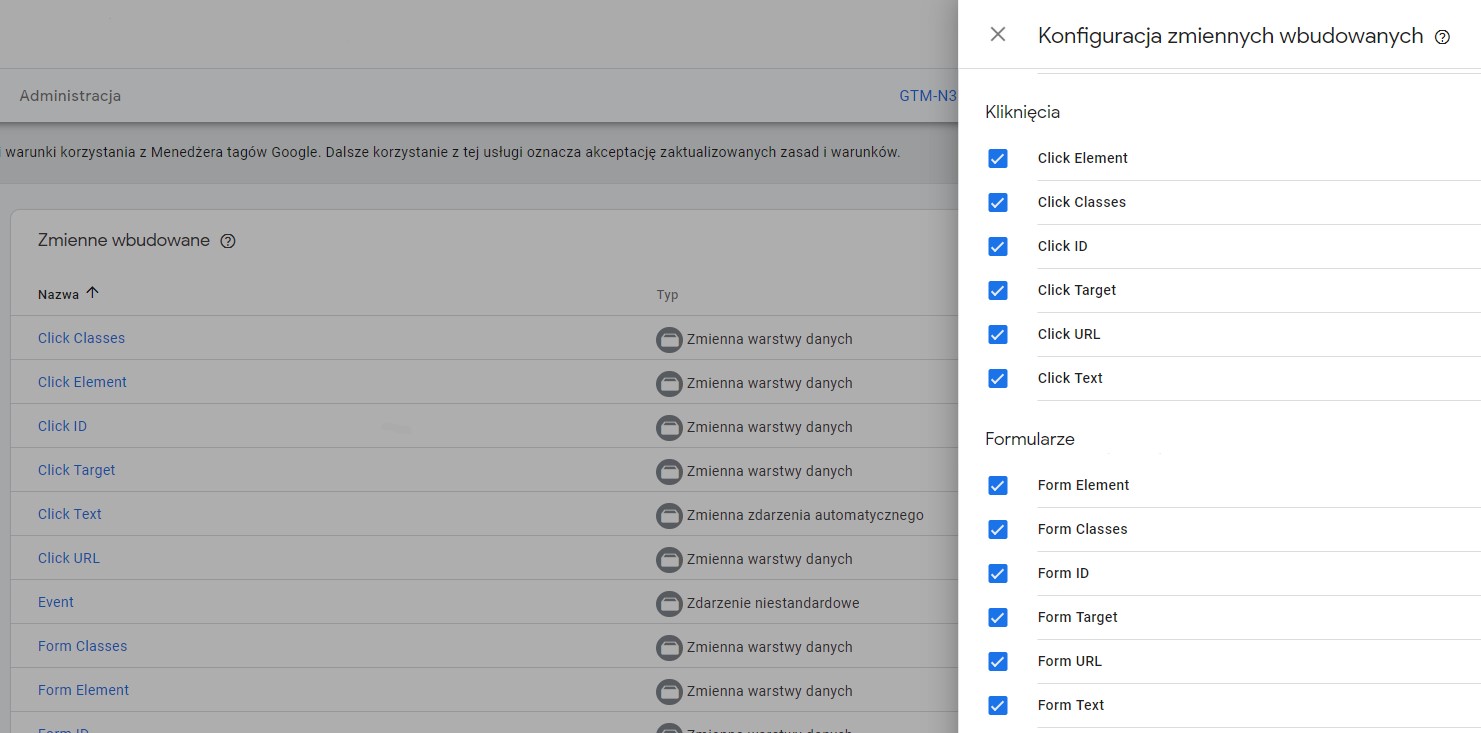Open the Click Text variable link
1481x733 pixels.
click(70, 514)
